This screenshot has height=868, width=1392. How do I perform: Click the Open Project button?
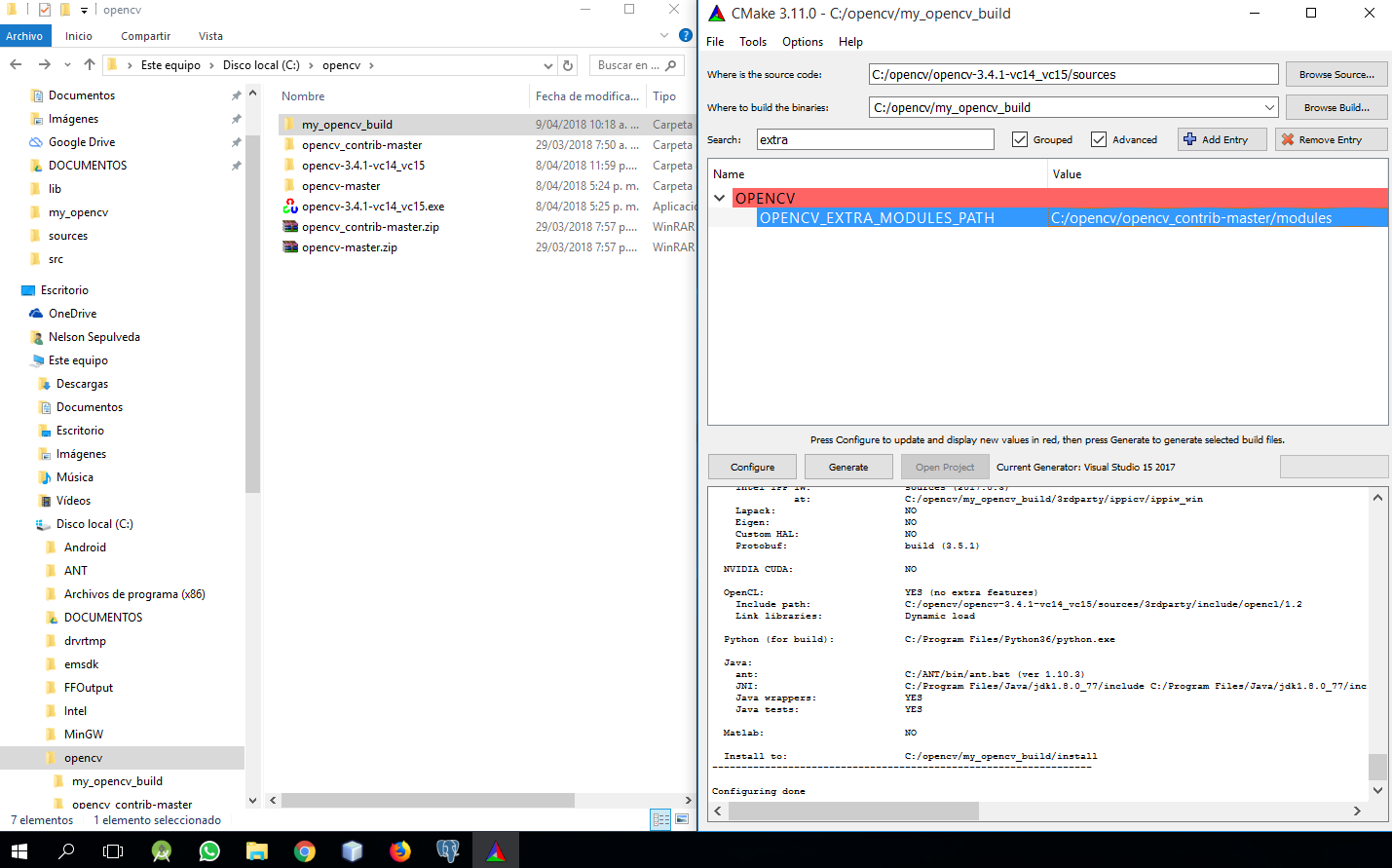(x=945, y=467)
